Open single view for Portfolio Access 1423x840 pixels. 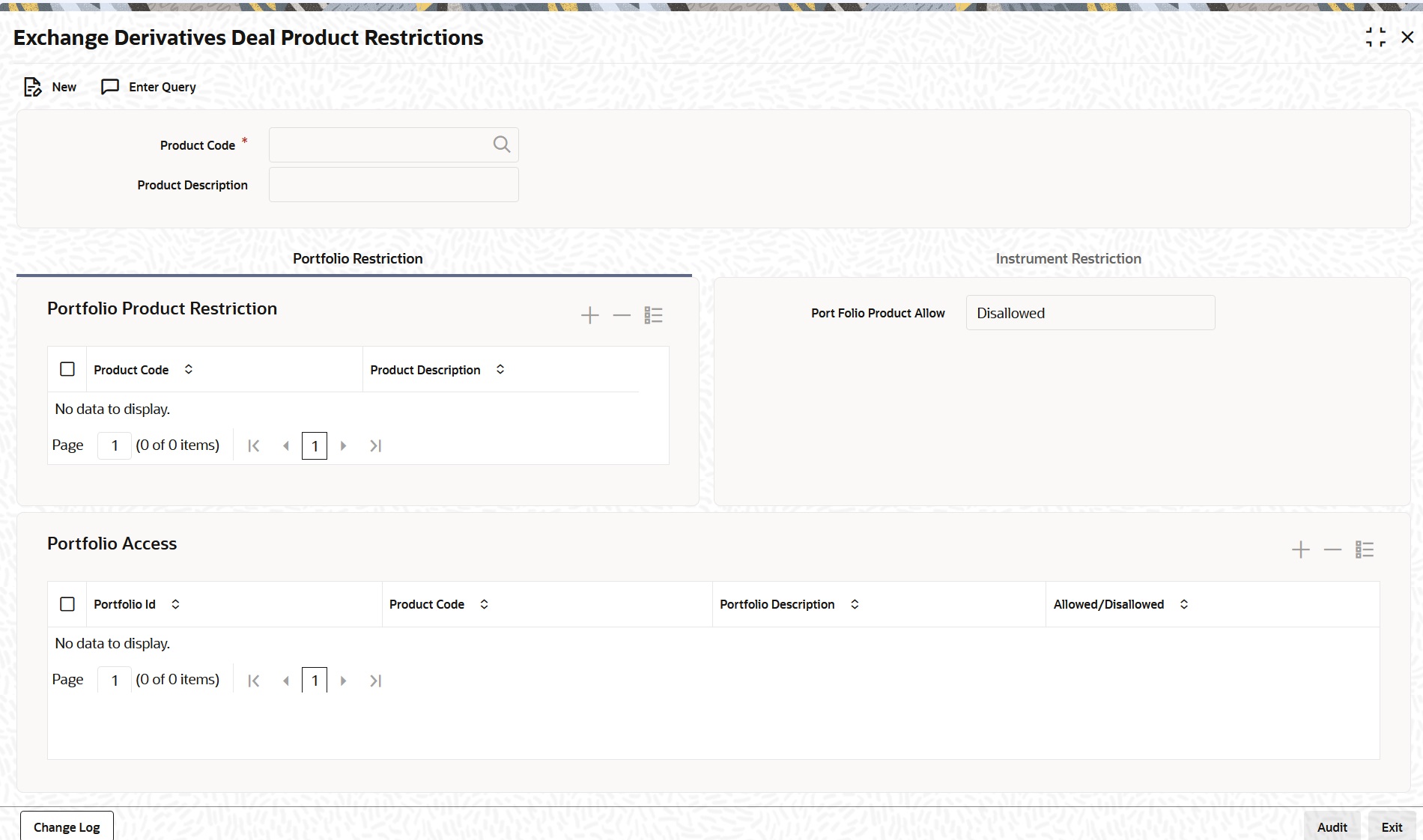pyautogui.click(x=1365, y=550)
